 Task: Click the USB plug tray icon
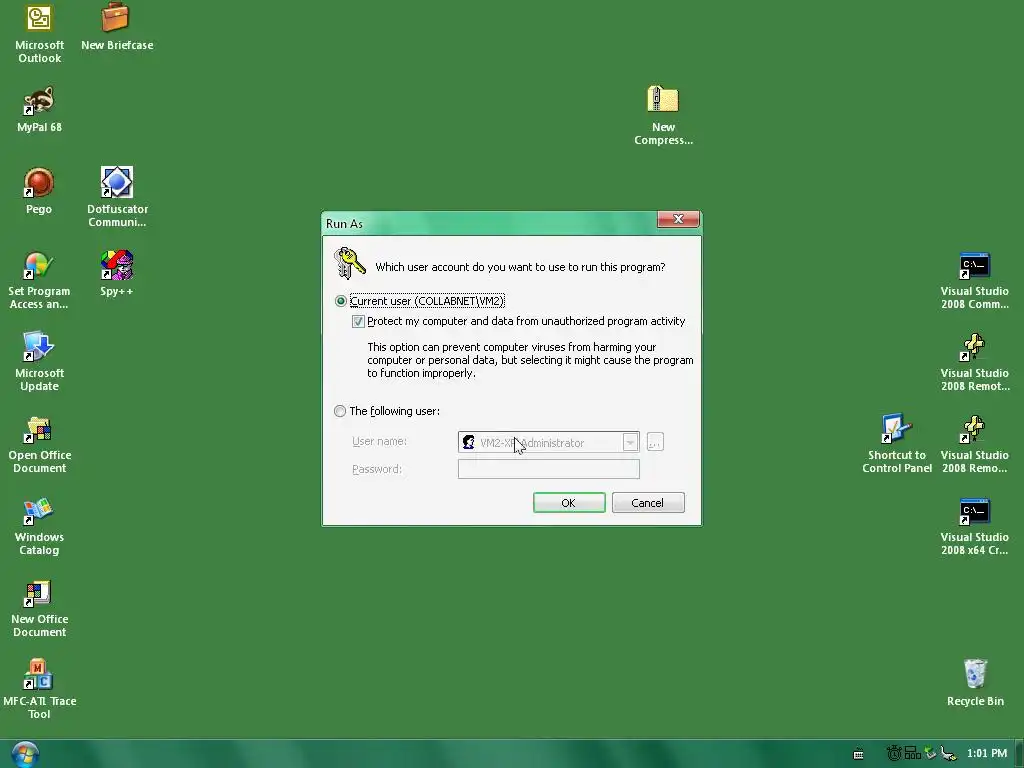pyautogui.click(x=949, y=754)
